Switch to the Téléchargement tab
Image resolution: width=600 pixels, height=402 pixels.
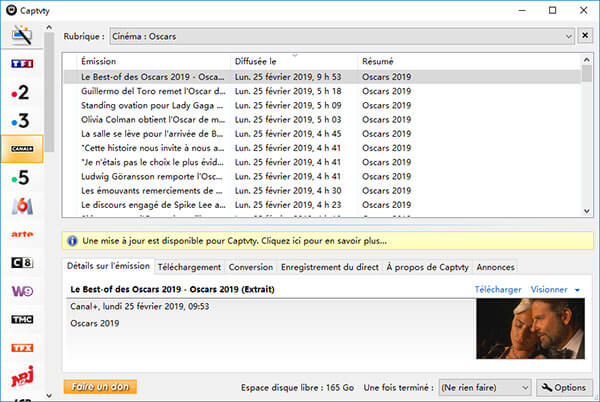tap(189, 267)
